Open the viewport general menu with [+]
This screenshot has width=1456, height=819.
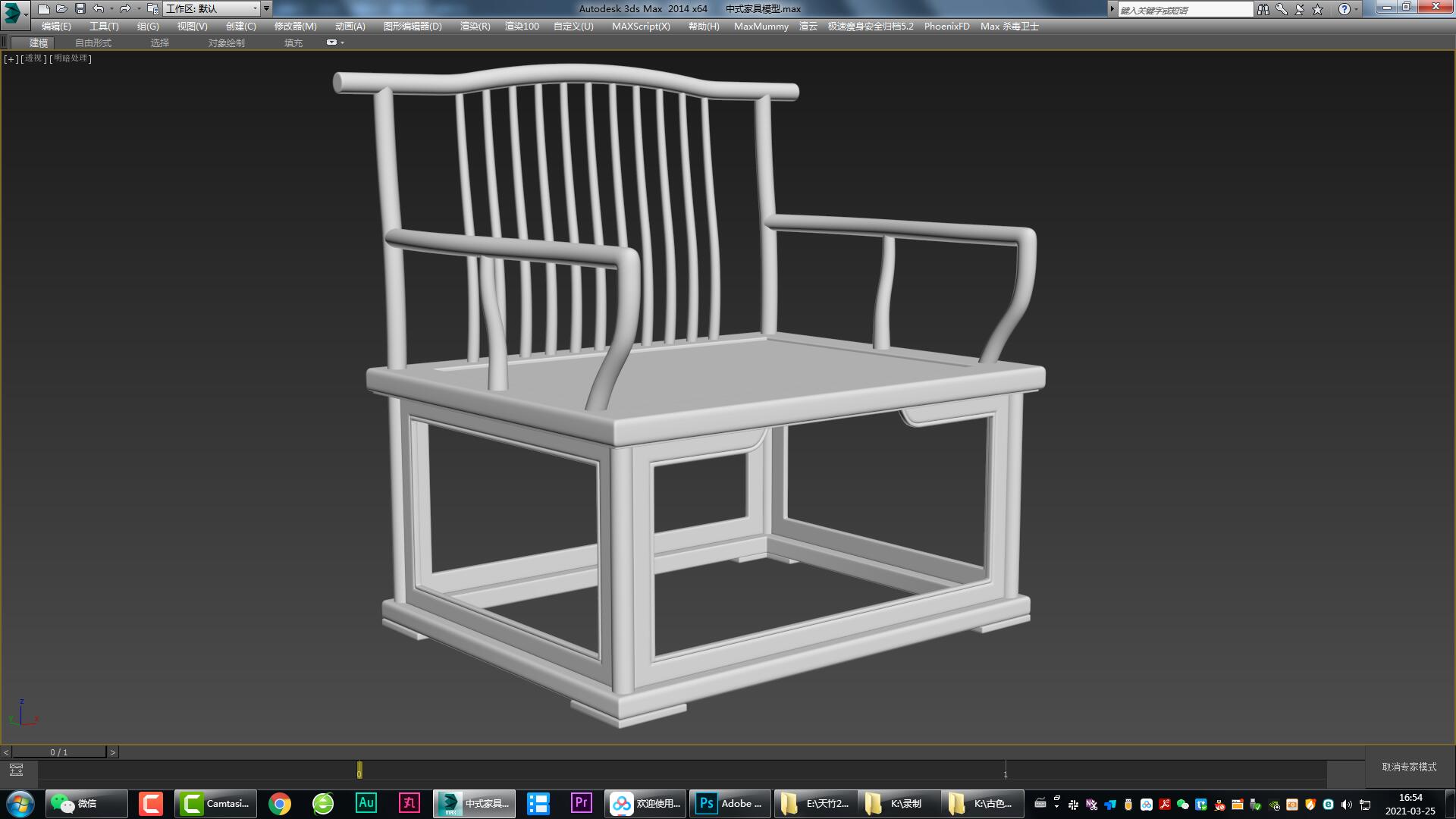pyautogui.click(x=9, y=58)
